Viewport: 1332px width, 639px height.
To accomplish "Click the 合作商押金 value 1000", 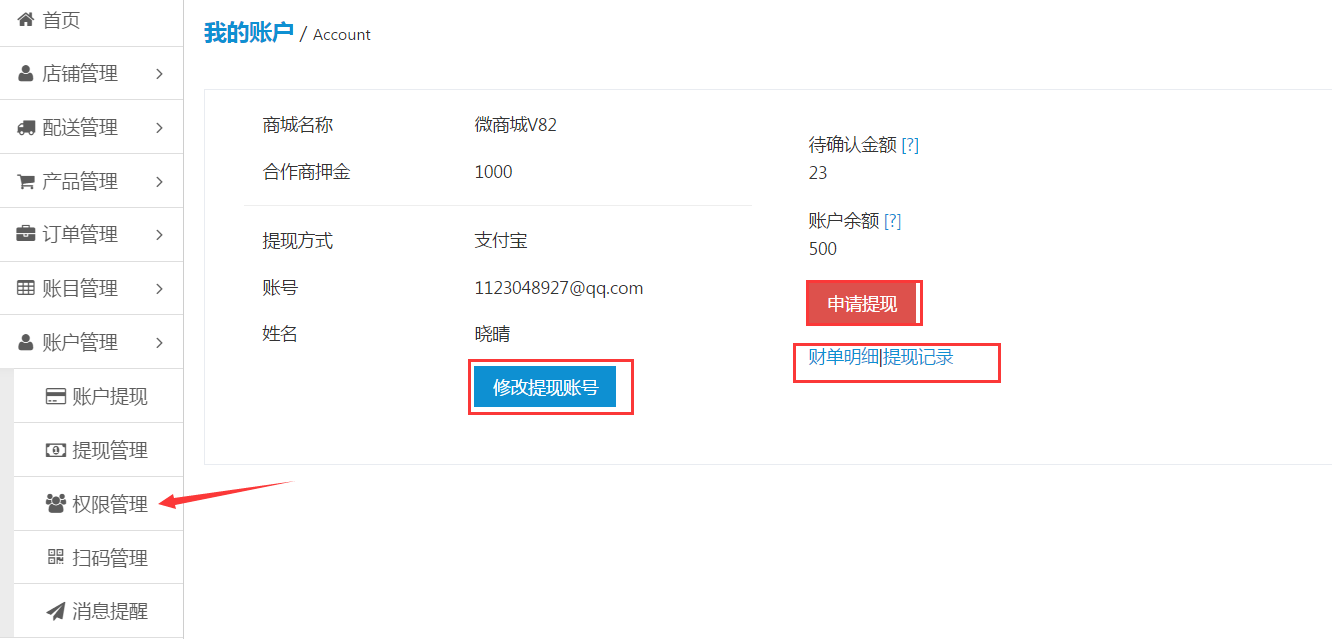I will pyautogui.click(x=493, y=172).
